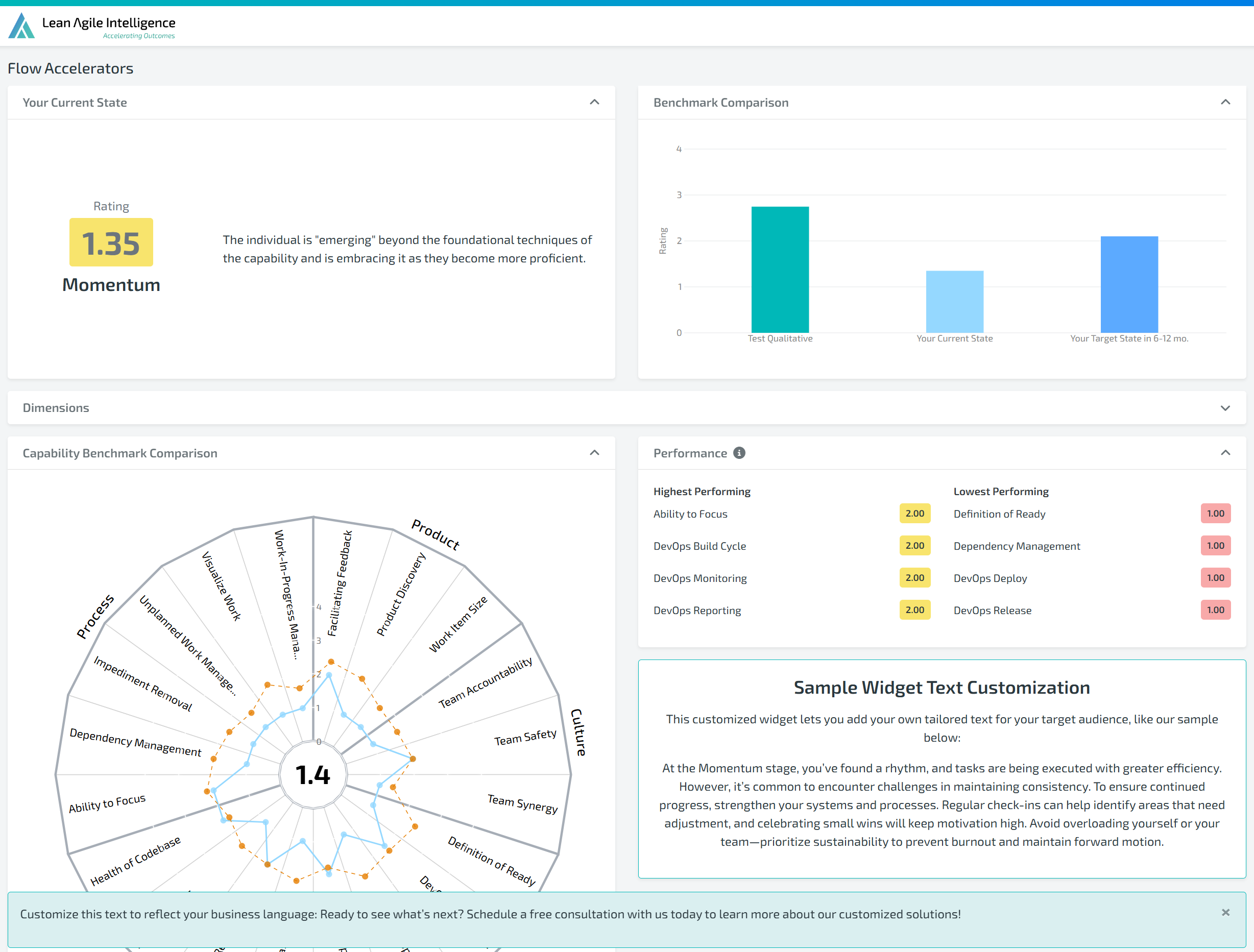Select Dependency Management in Lowest Performing

(1017, 546)
